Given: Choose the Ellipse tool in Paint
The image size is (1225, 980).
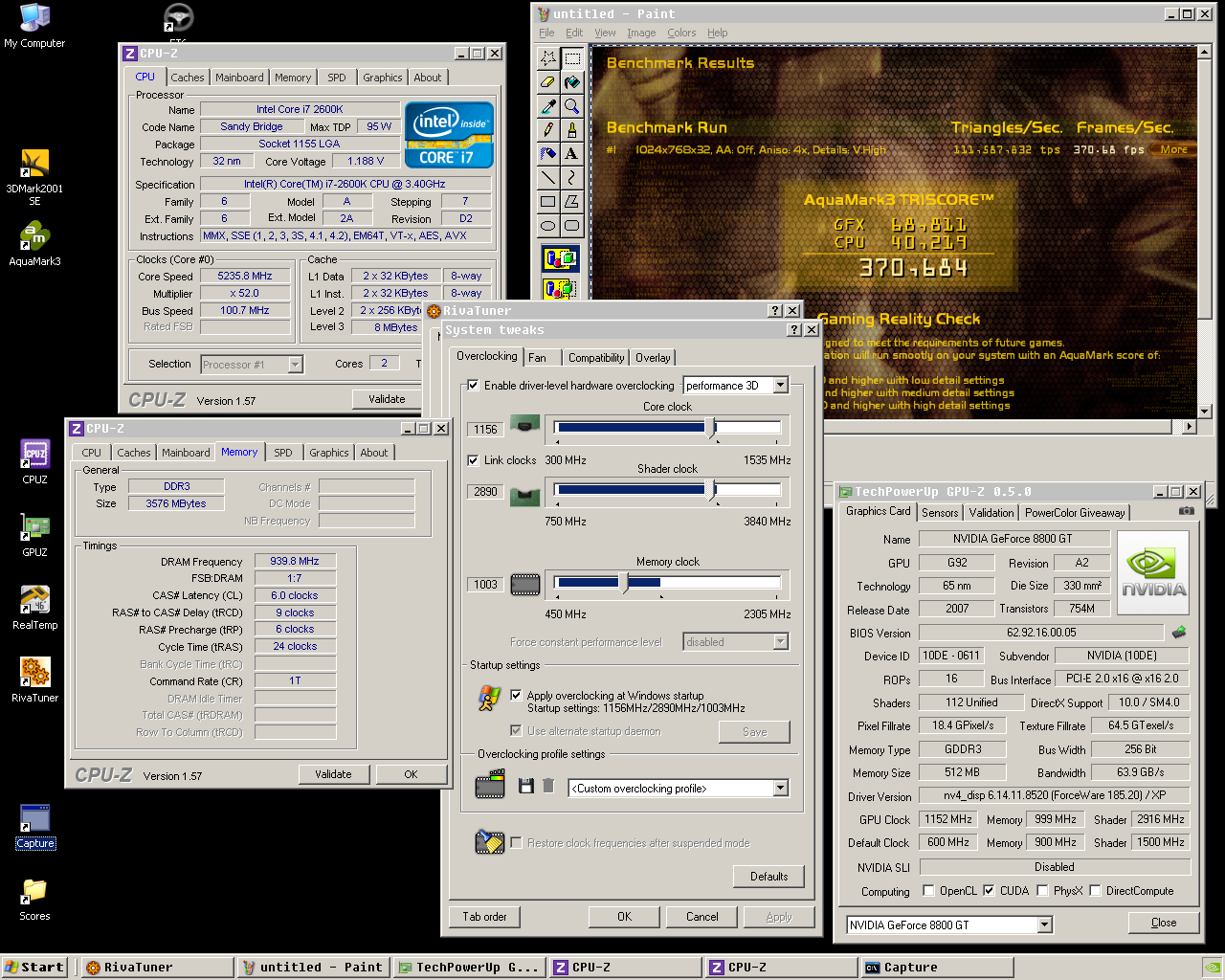Looking at the screenshot, I should click(x=547, y=226).
